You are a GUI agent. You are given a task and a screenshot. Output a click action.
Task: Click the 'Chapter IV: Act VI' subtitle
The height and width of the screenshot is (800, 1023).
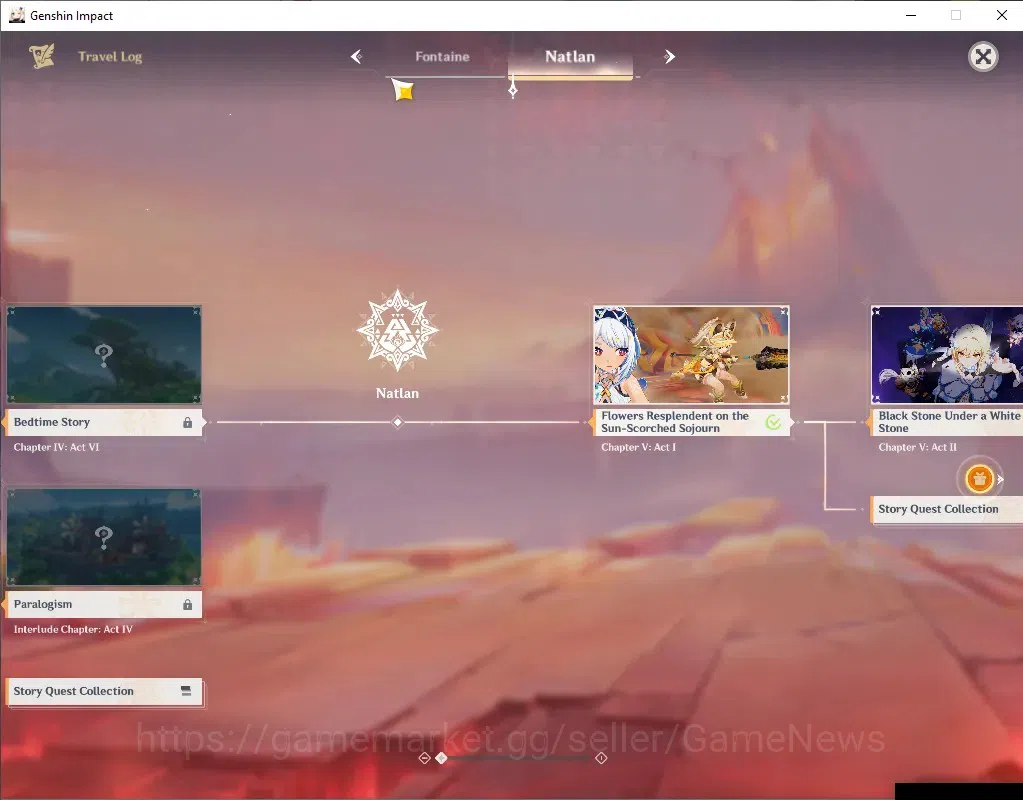click(57, 447)
